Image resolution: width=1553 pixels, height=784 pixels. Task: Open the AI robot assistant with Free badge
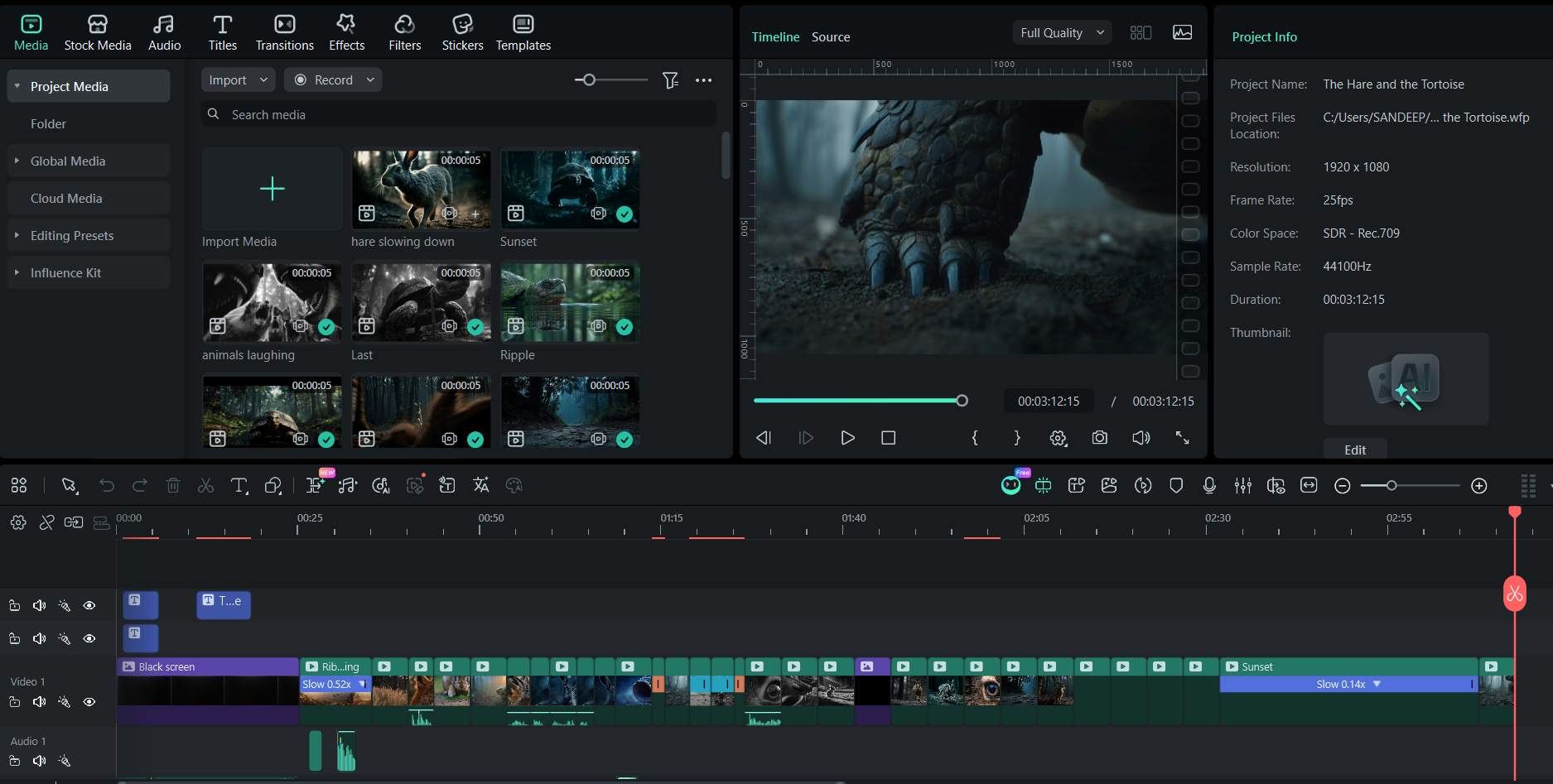click(x=1011, y=485)
